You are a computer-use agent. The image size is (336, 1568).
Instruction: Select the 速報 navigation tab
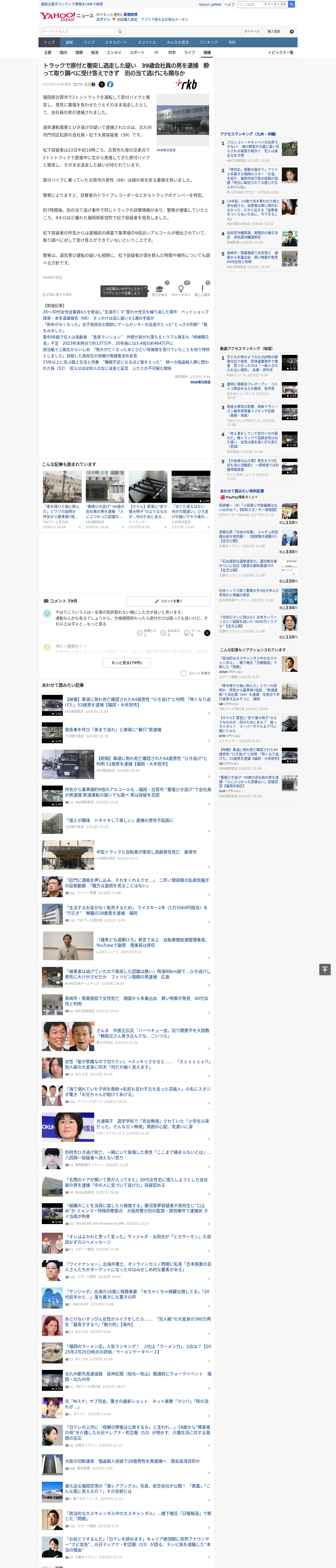pyautogui.click(x=69, y=42)
